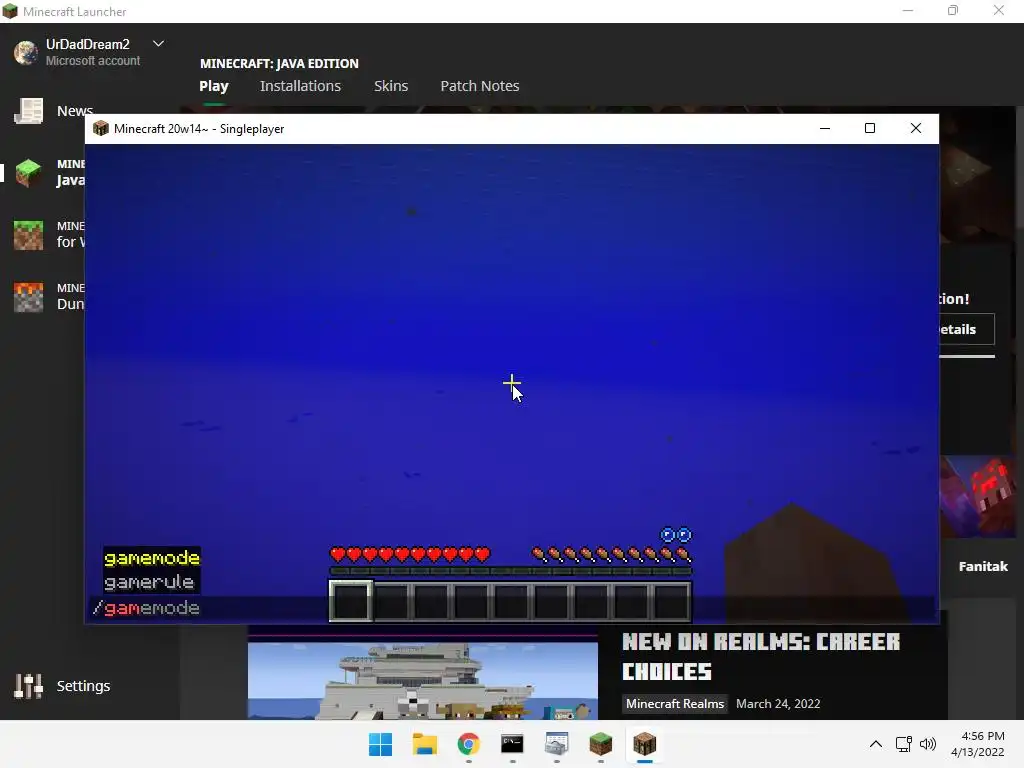Open the Patch Notes tab

[480, 86]
